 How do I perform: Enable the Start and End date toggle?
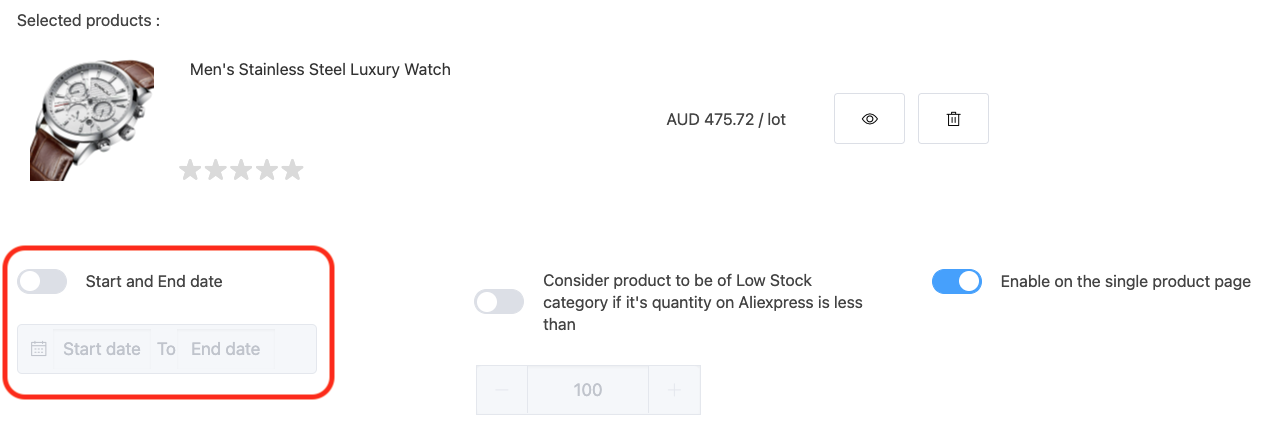(42, 282)
